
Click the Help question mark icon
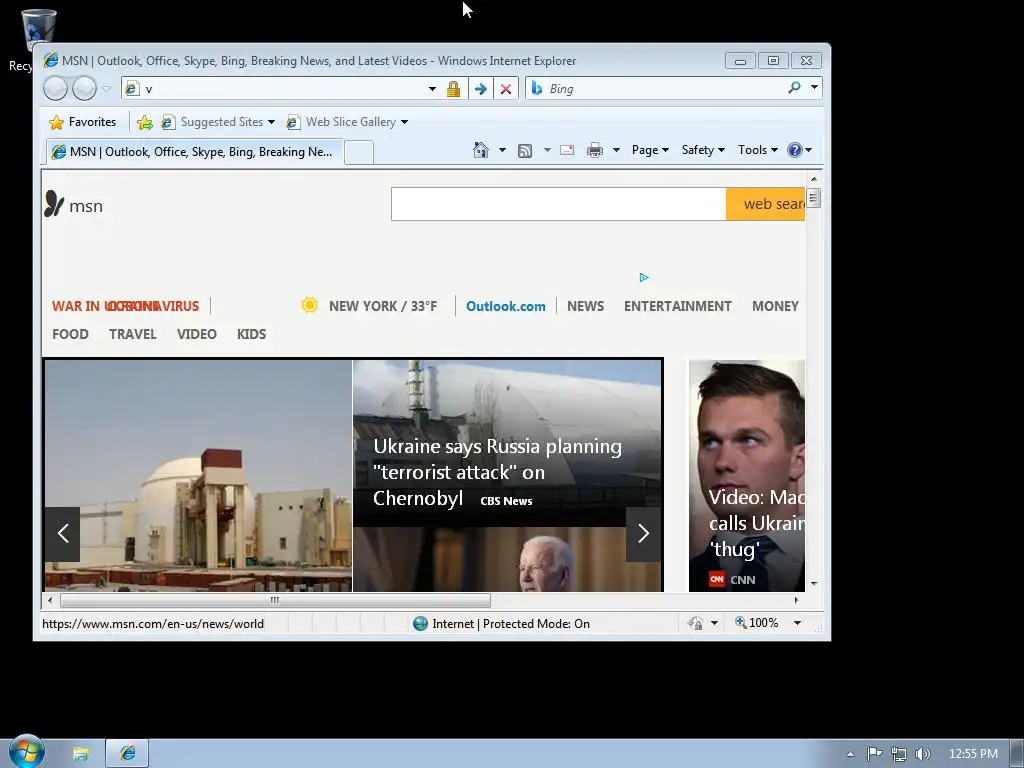(x=795, y=150)
